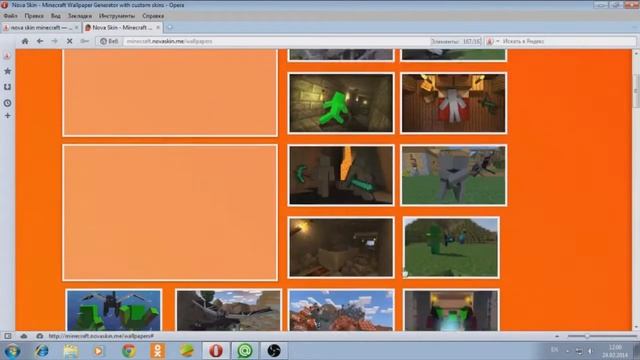
Task: Open red-white character lying wallpaper
Action: click(453, 103)
